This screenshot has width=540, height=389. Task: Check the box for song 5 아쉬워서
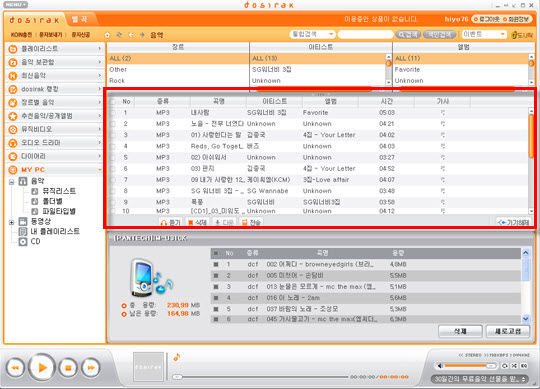pyautogui.click(x=113, y=158)
